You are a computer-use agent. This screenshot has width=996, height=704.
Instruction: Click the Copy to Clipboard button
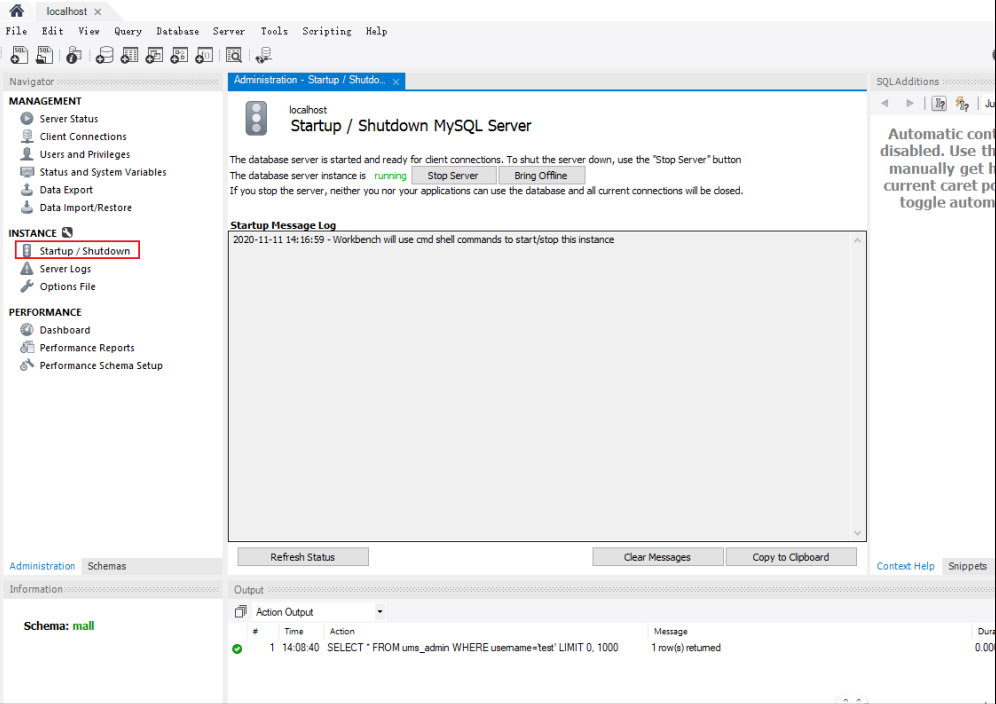tap(791, 557)
